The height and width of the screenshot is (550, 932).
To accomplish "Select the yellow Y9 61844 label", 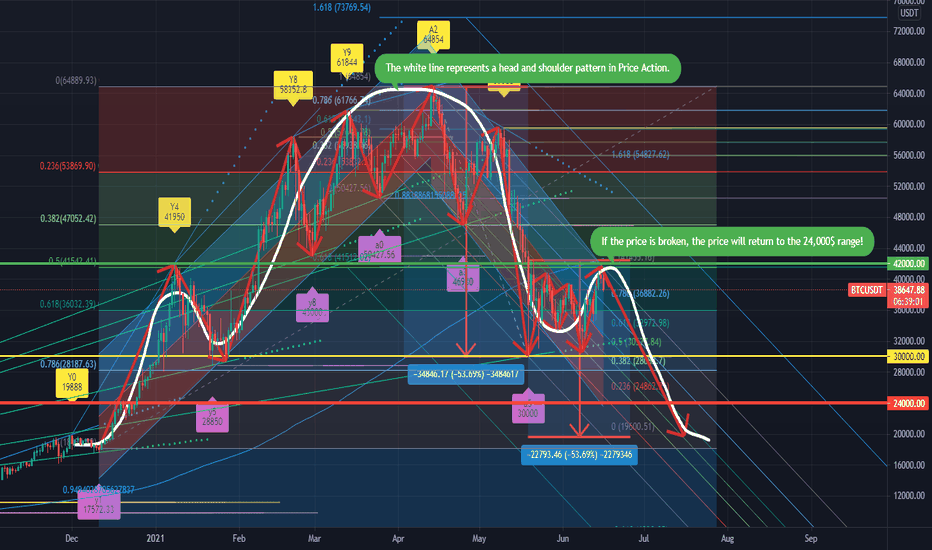I will pos(347,58).
